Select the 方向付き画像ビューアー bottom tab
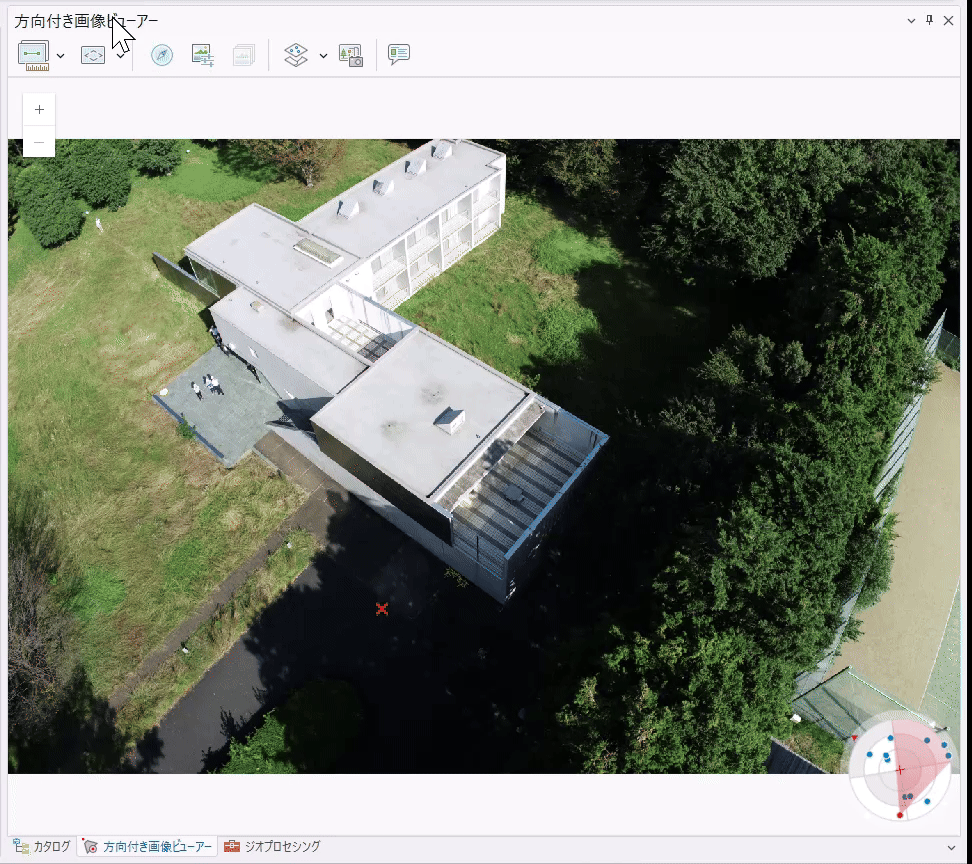The height and width of the screenshot is (864, 972). pos(147,847)
